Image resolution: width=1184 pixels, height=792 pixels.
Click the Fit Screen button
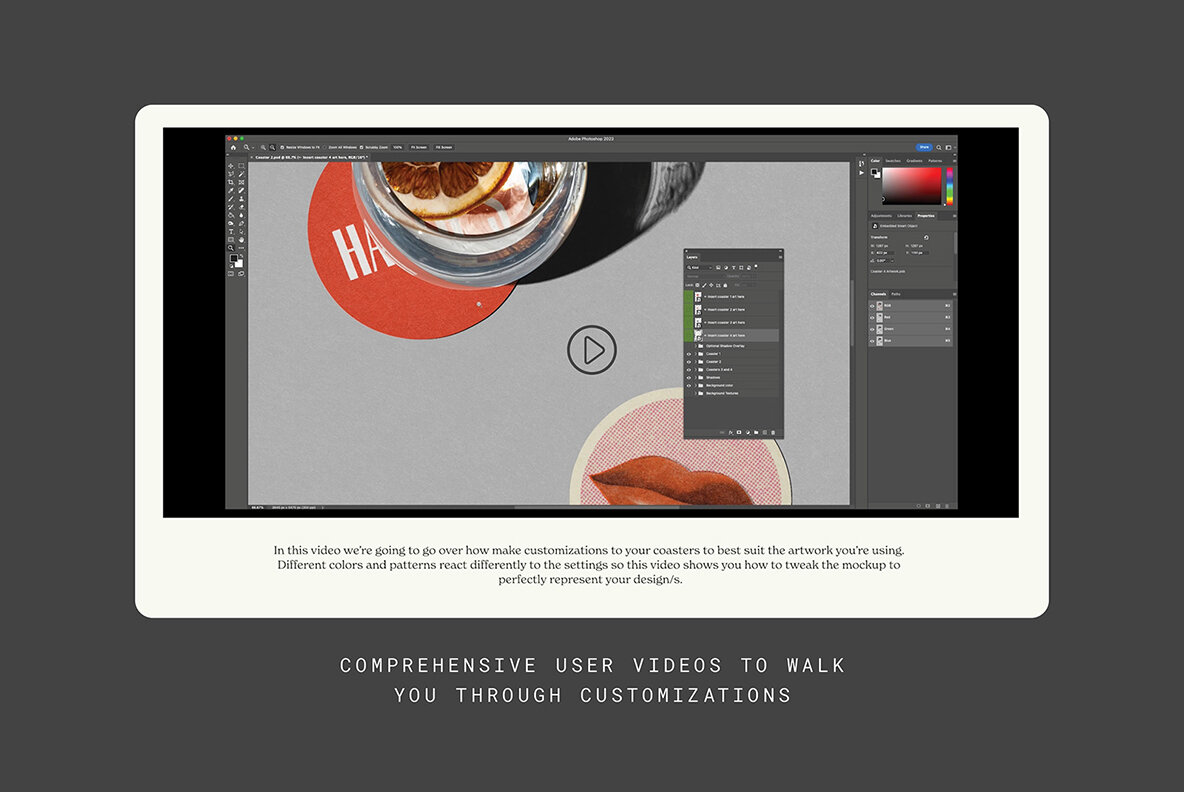pos(418,147)
